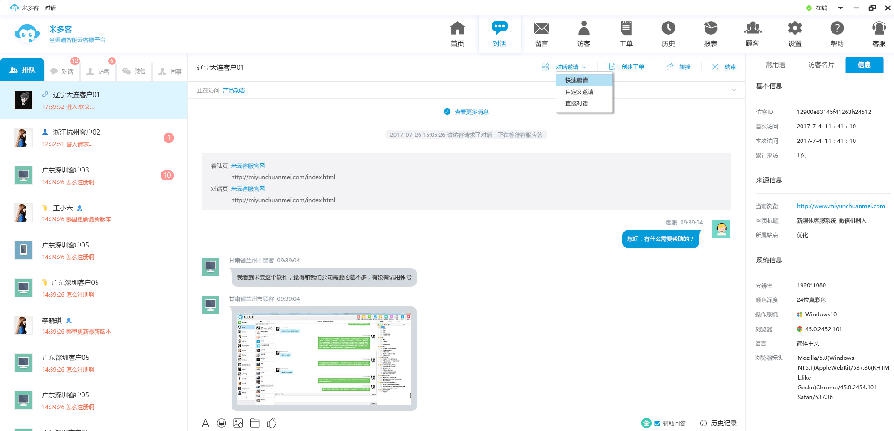This screenshot has height=431, width=894.
Task: Click the grey visitor text message bubble
Action: click(323, 278)
